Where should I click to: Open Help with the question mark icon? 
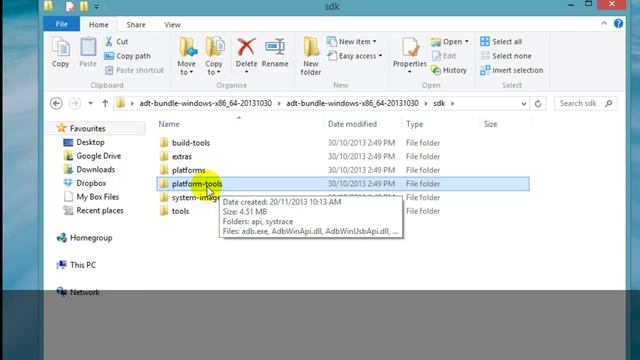[x=618, y=24]
